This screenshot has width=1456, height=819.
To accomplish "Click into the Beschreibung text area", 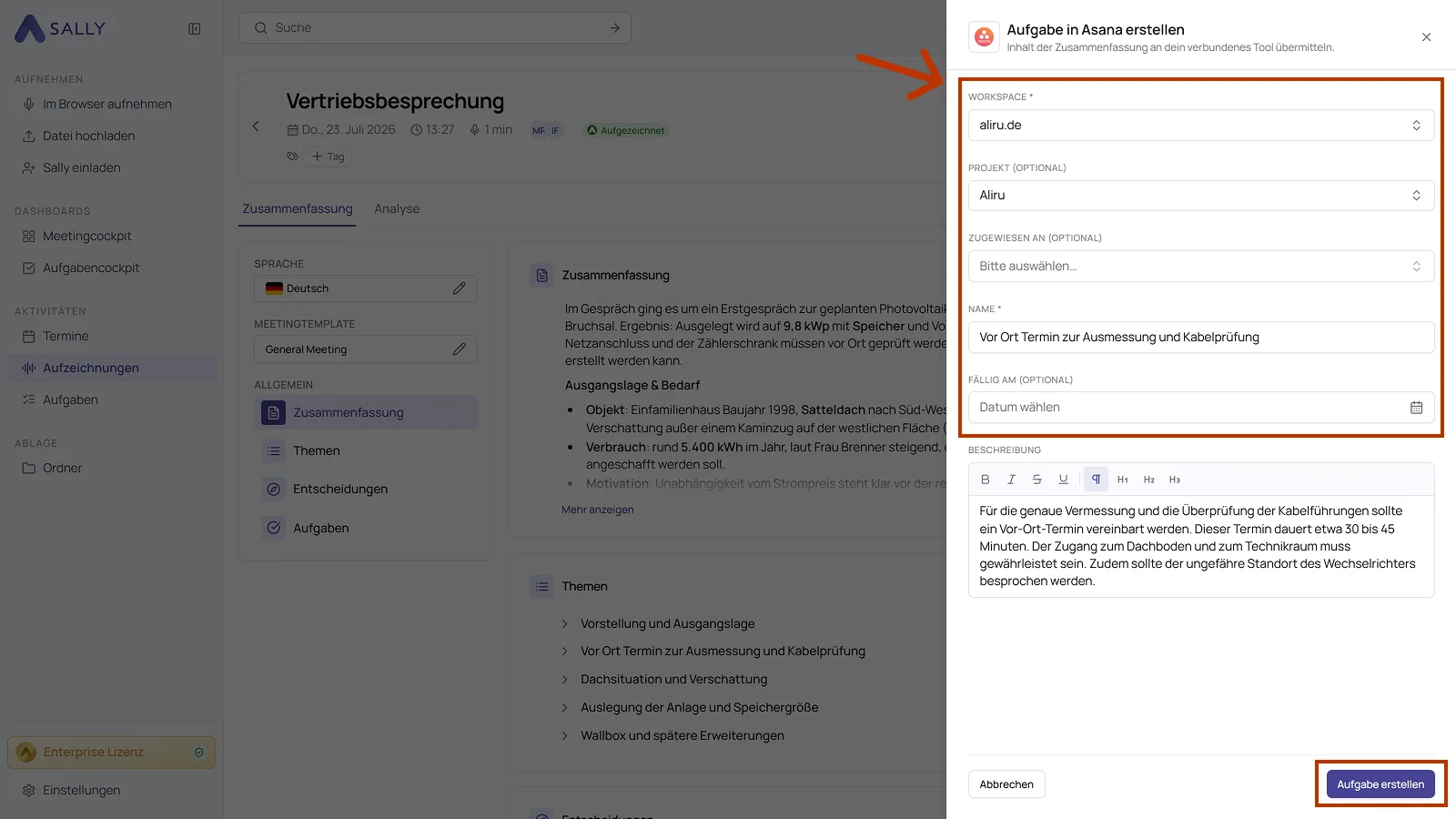I will point(1201,546).
